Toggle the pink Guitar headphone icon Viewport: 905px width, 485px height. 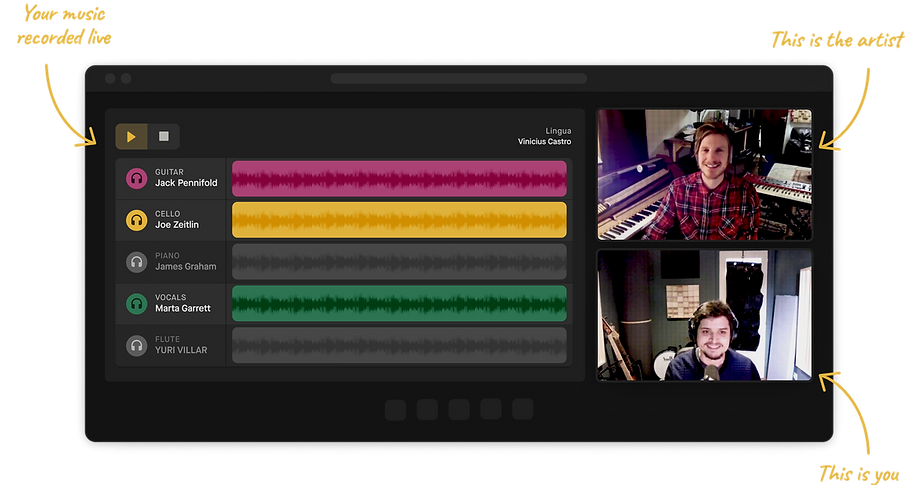137,178
